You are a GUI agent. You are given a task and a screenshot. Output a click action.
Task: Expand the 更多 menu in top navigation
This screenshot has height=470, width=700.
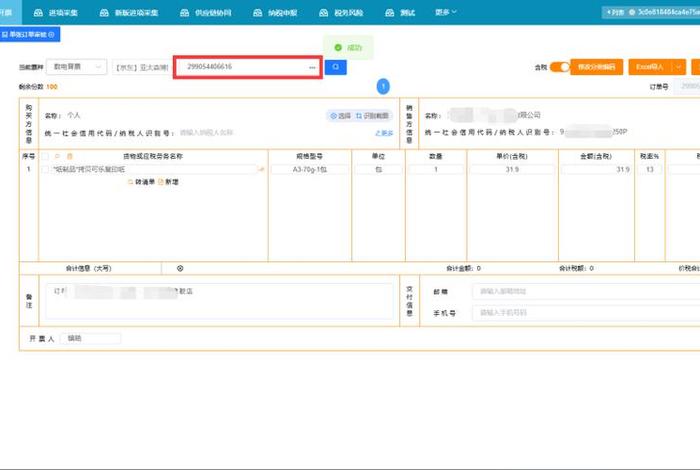[x=446, y=12]
